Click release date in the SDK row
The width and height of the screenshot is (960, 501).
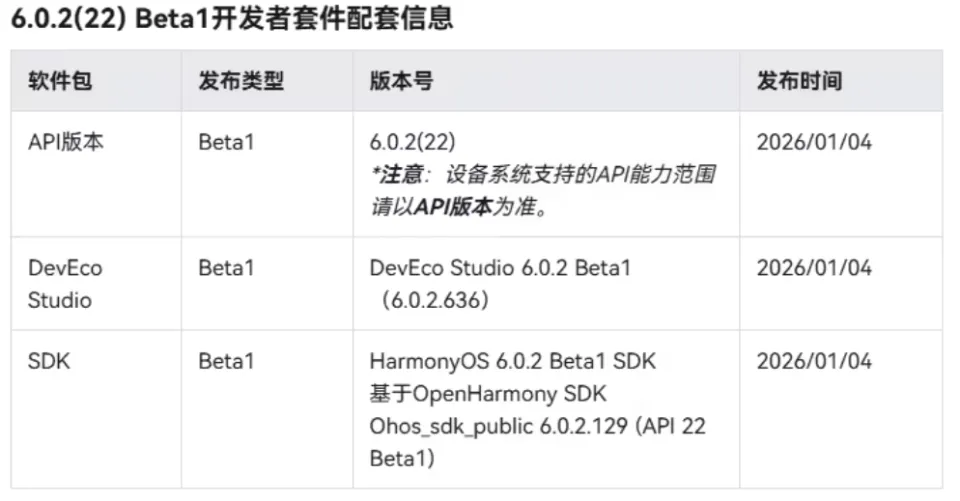point(814,361)
